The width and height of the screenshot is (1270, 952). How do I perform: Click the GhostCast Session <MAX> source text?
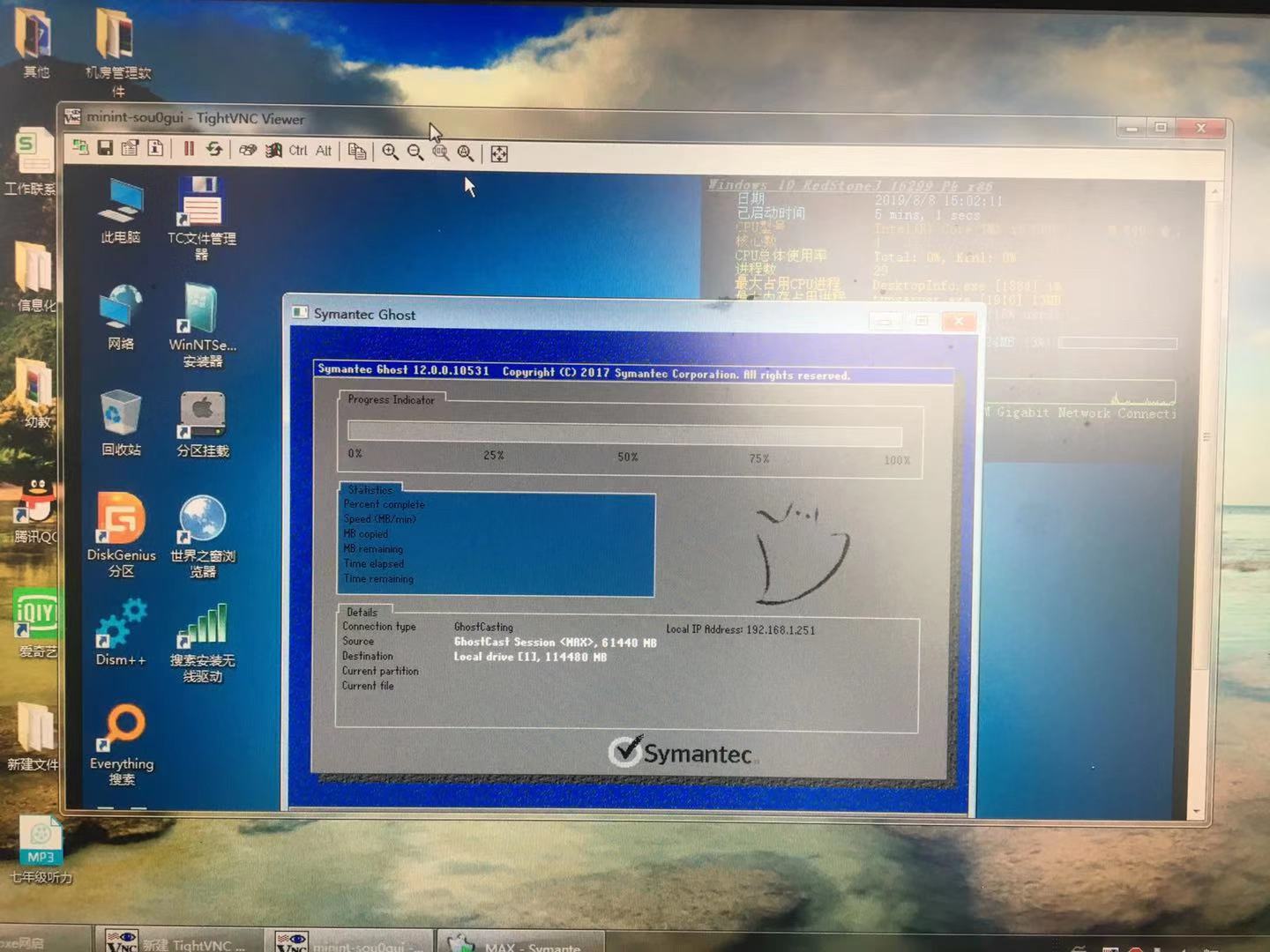tap(556, 643)
